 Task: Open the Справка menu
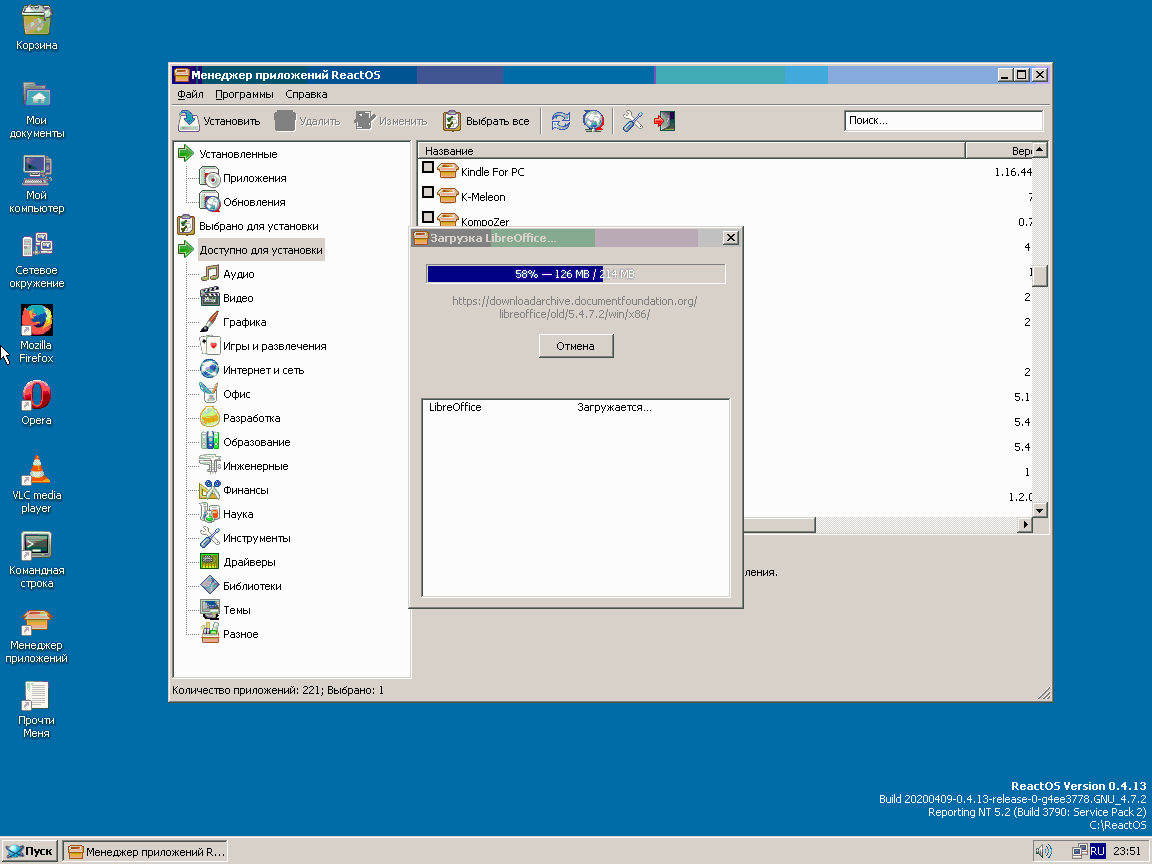306,94
